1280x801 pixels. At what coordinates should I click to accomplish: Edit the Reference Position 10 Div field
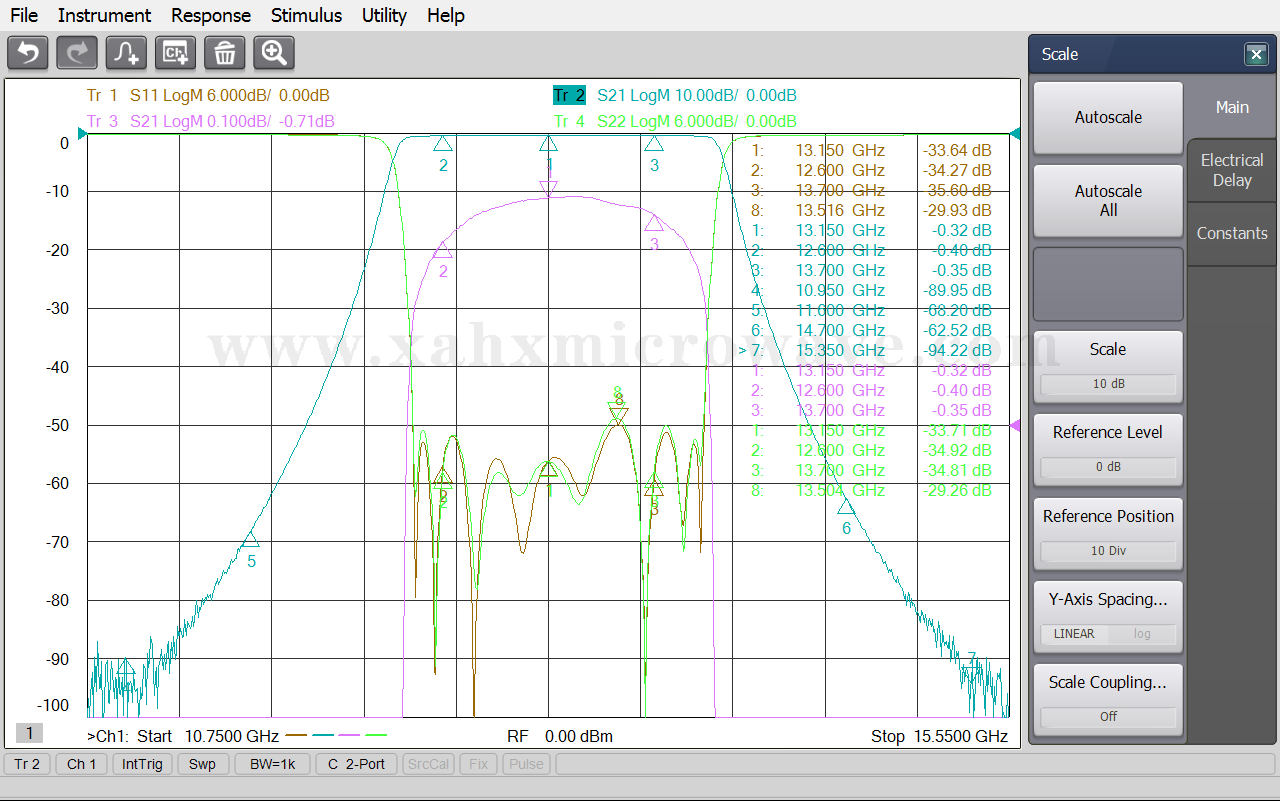tap(1108, 550)
